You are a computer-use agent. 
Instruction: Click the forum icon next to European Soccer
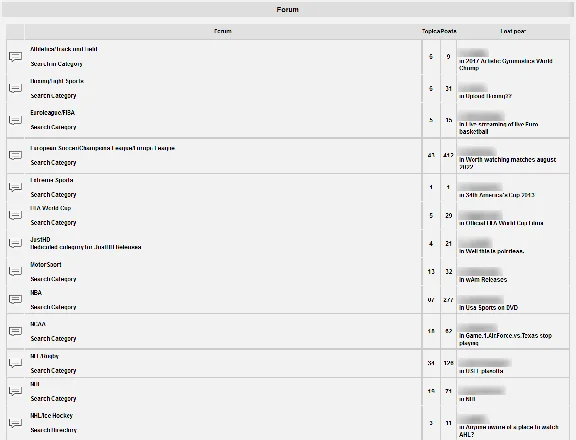coord(15,155)
